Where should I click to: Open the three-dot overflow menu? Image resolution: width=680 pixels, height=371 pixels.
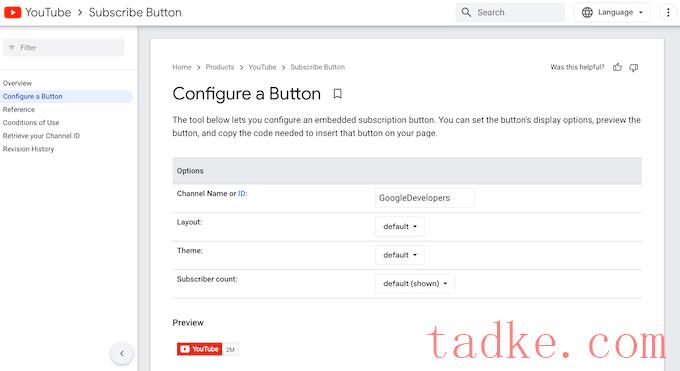pyautogui.click(x=668, y=12)
